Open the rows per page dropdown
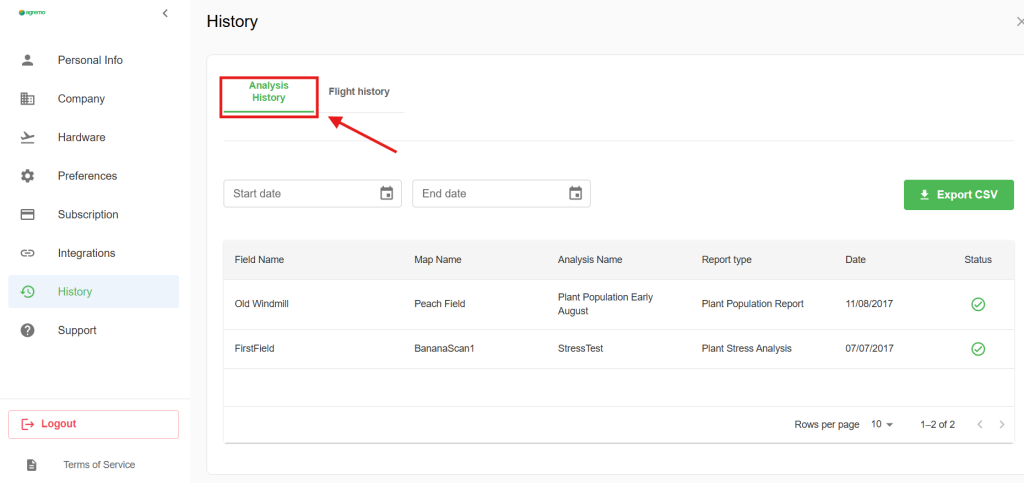 (881, 424)
